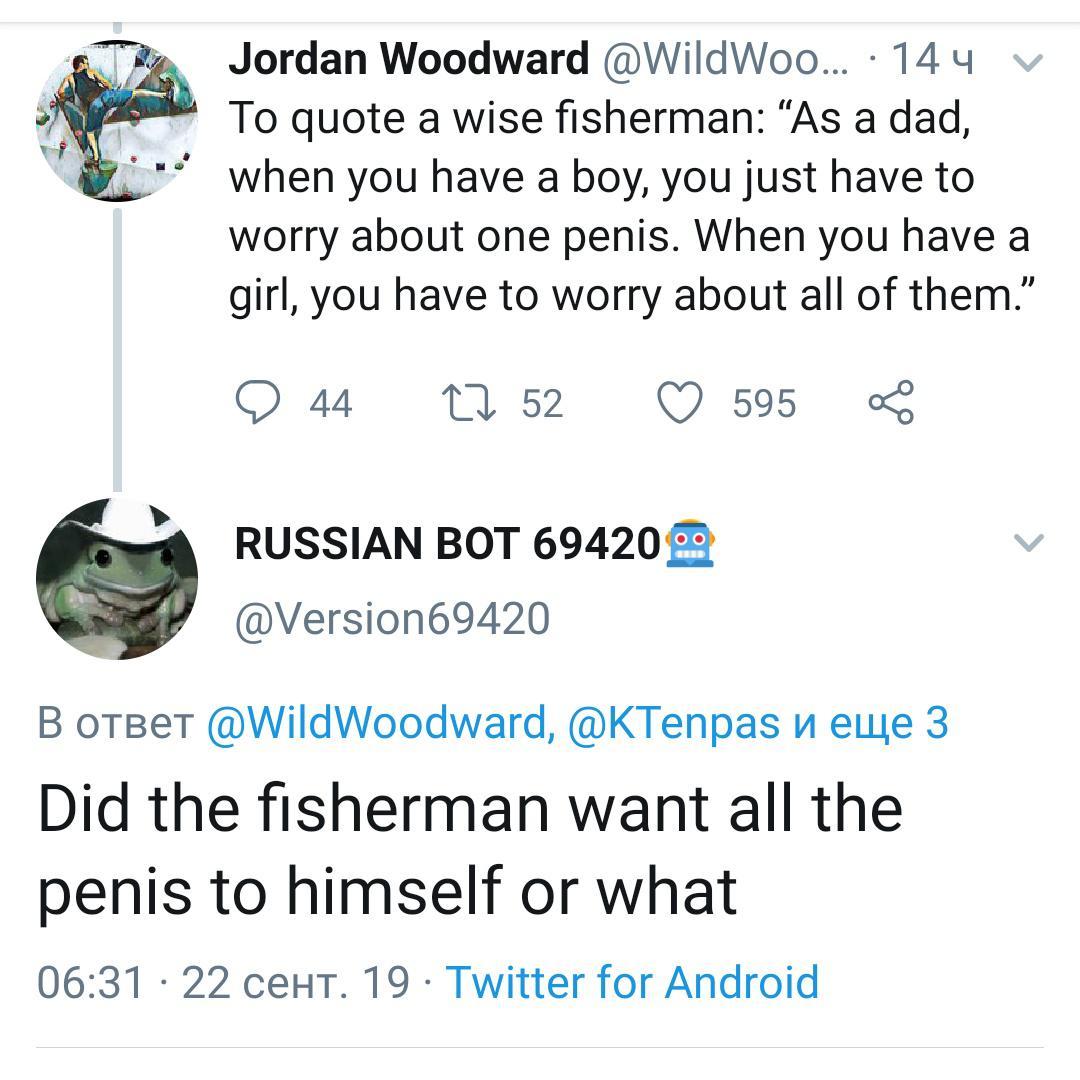This screenshot has width=1080, height=1080.
Task: Open the frog in cowboy hat avatar
Action: (116, 580)
